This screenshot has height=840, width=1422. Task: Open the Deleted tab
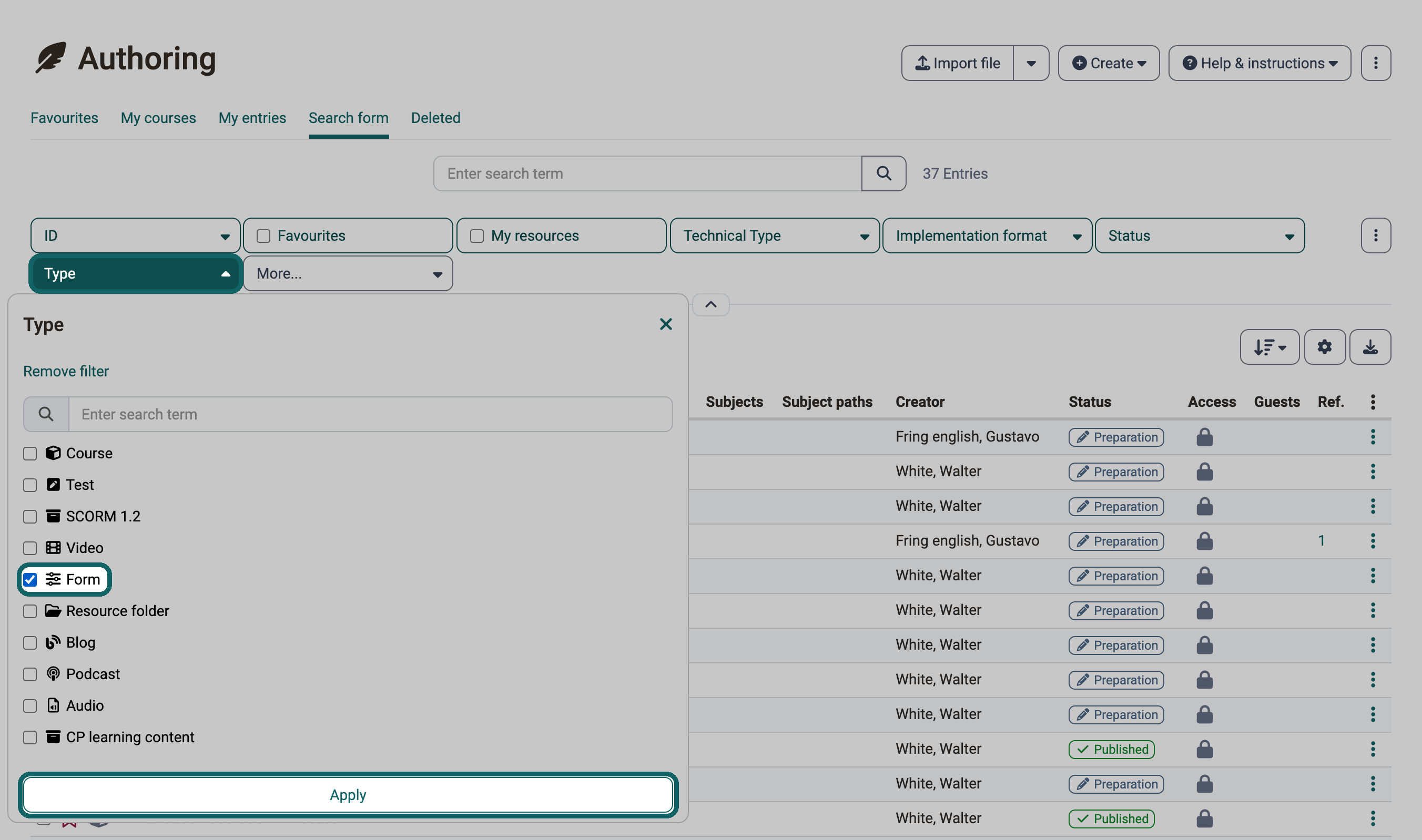coord(435,118)
